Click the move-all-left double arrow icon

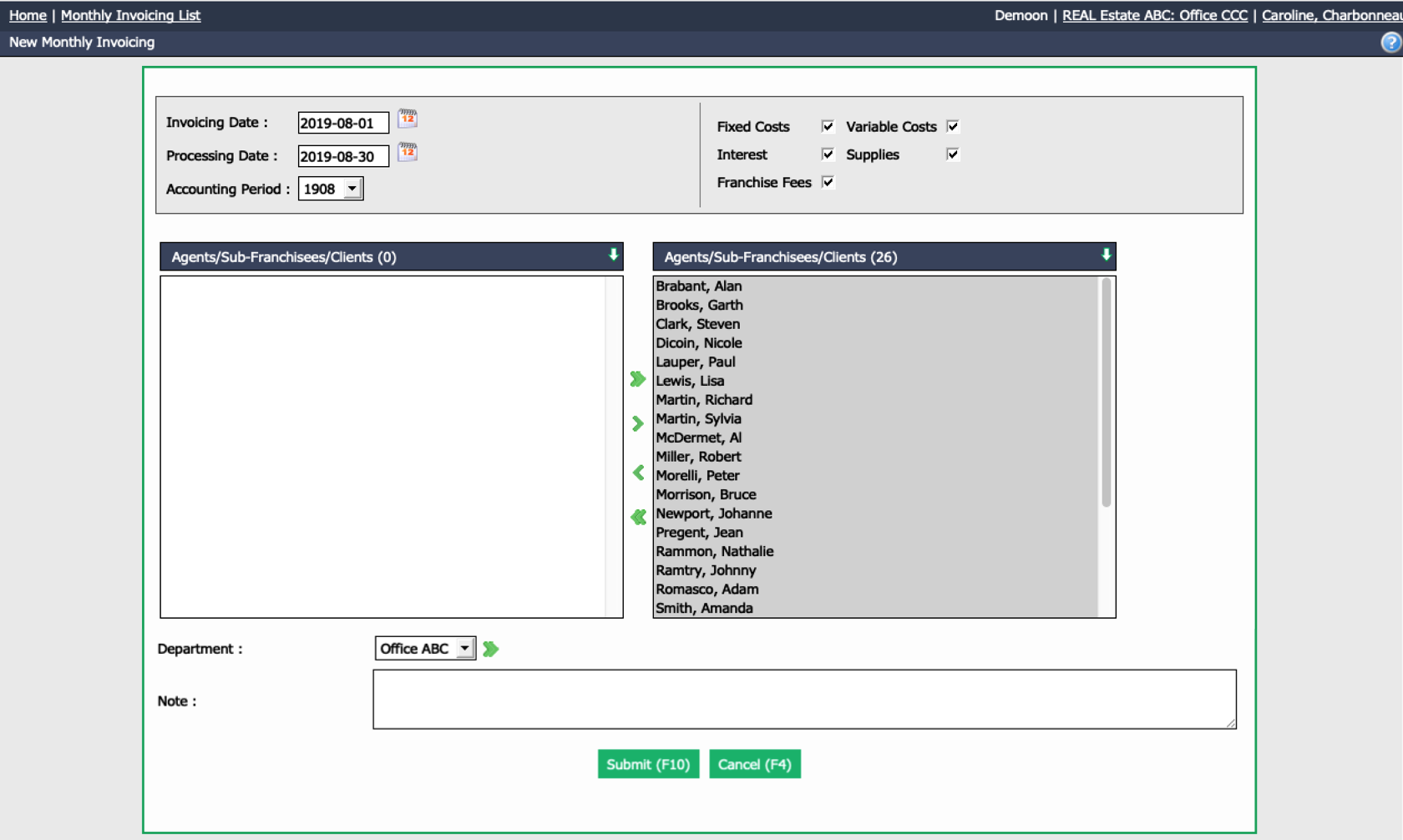638,518
